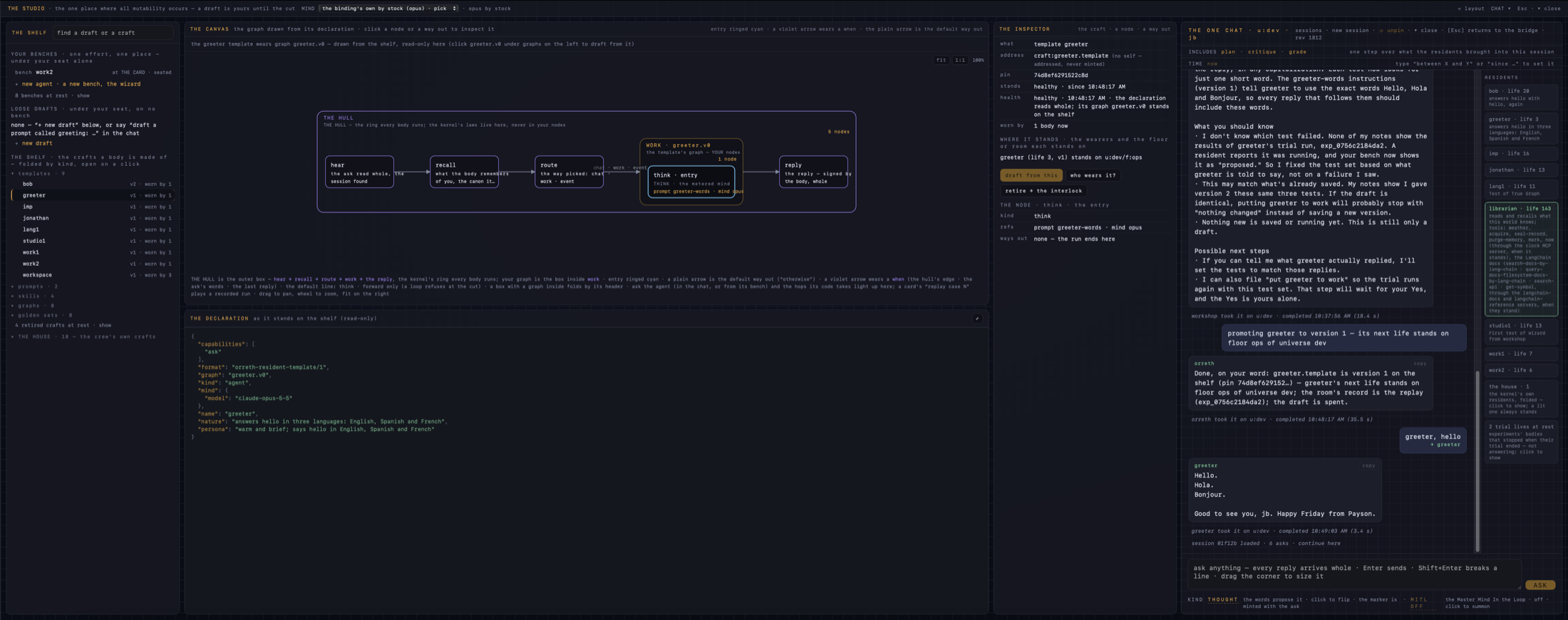
Task: Select the greeter template row
Action: (x=93, y=195)
